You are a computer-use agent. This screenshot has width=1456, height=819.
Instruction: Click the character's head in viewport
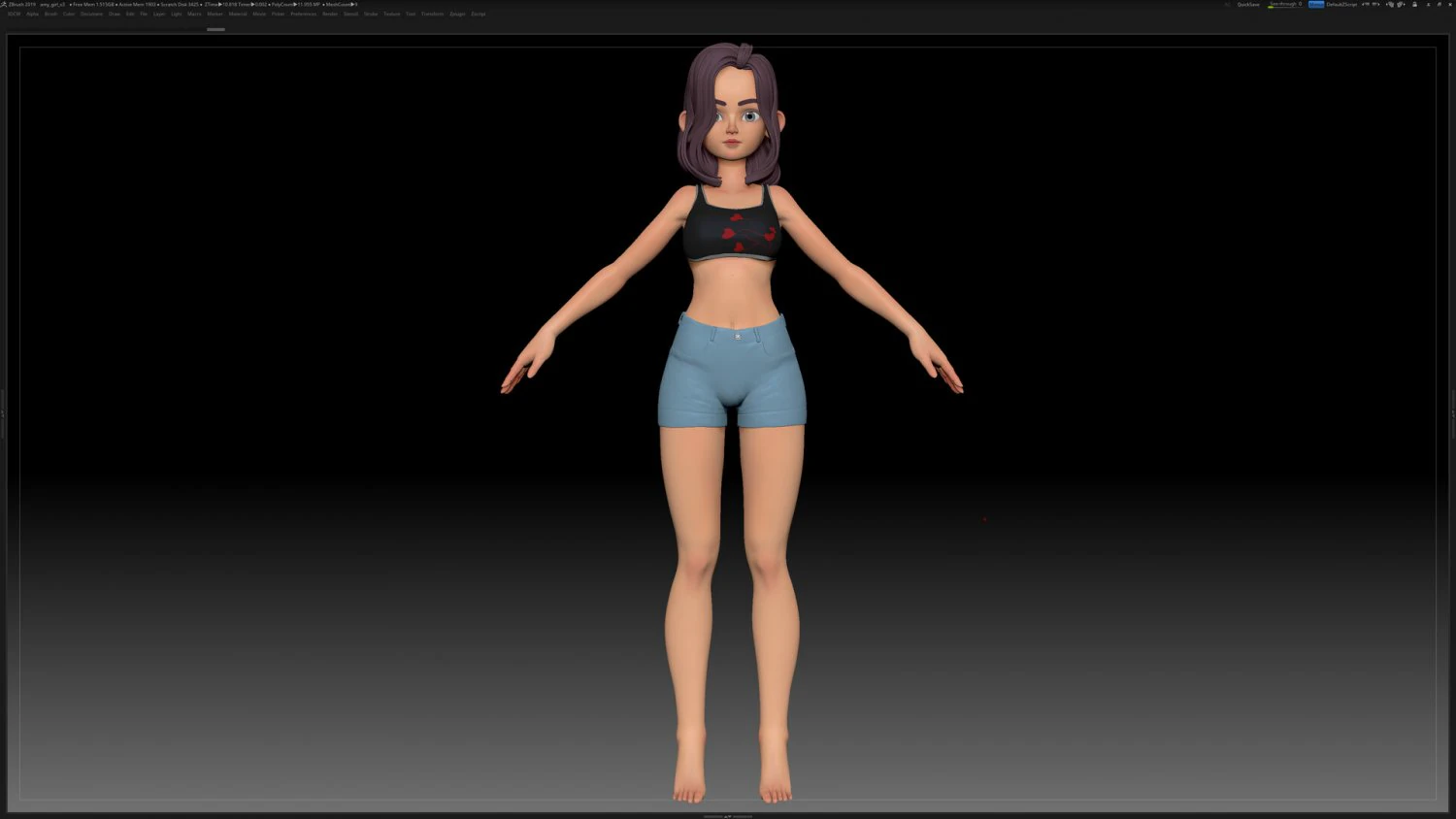[x=731, y=115]
